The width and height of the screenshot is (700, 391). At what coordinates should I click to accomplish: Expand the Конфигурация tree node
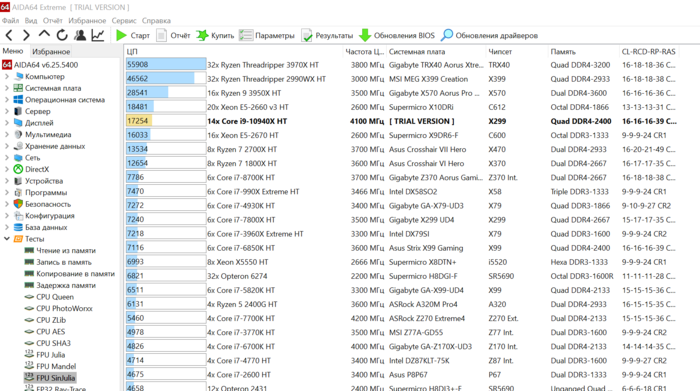7,216
